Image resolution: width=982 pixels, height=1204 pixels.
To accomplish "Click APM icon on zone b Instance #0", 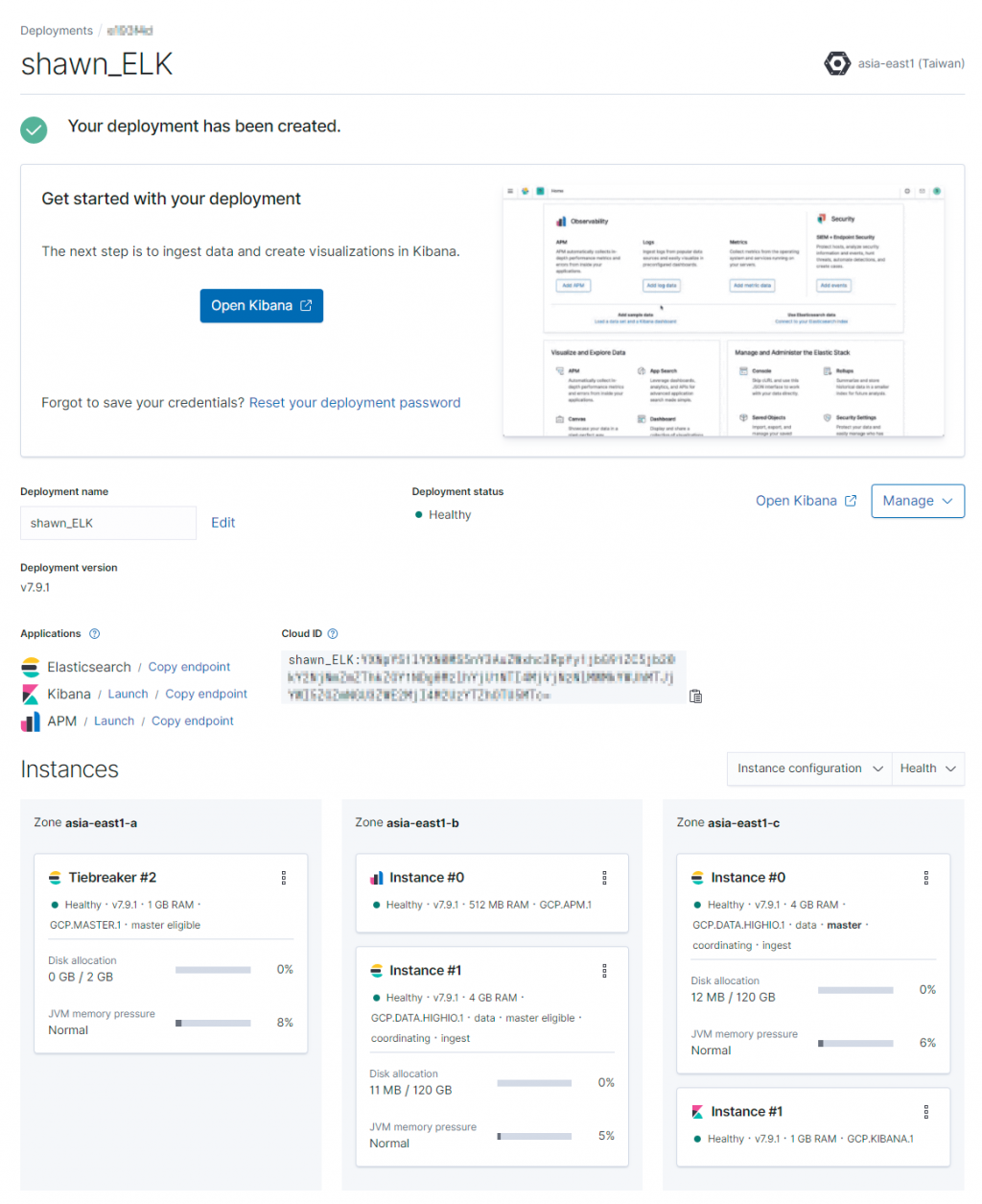I will [376, 878].
